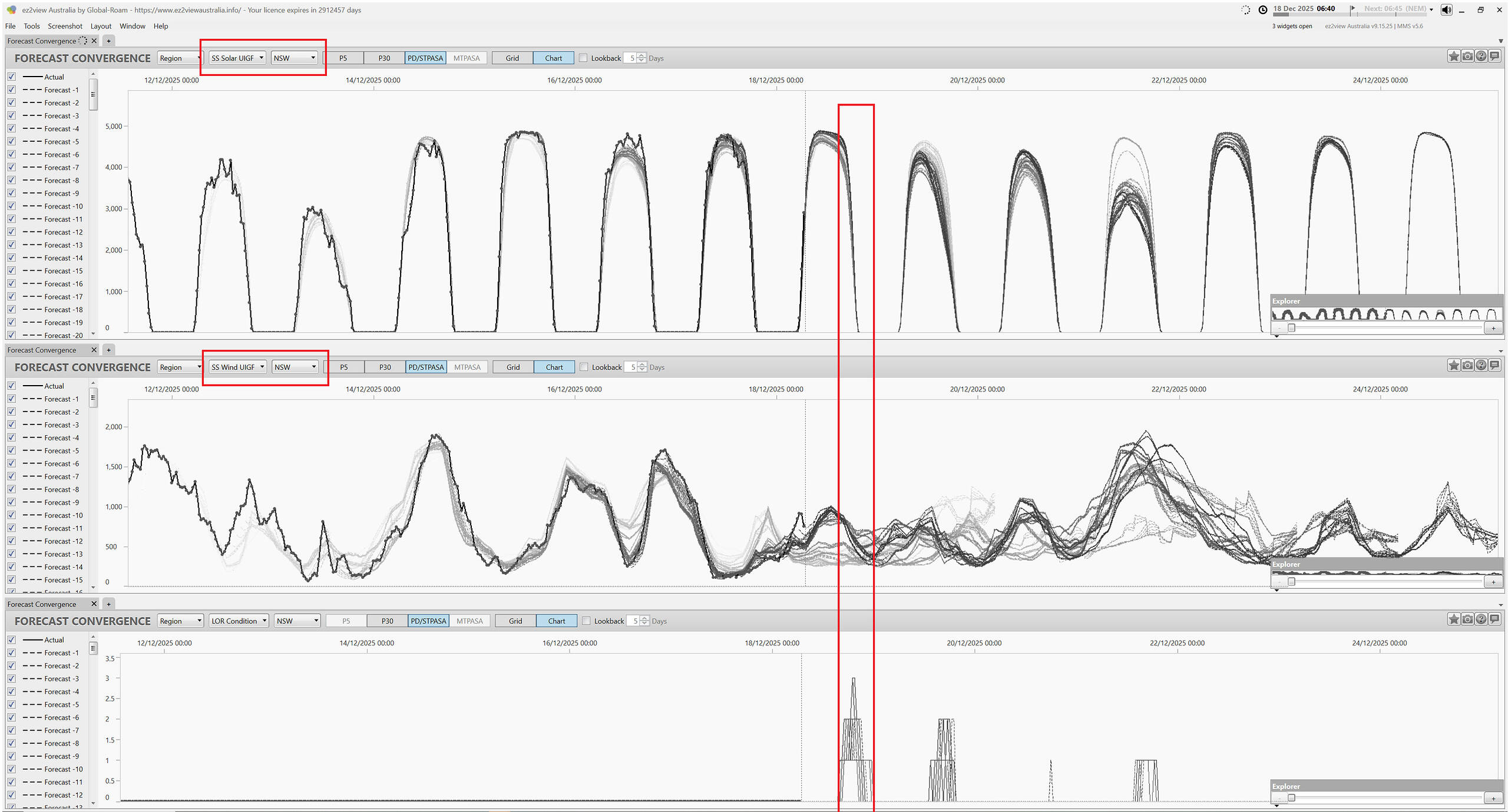Open the SS Solar UIGF dropdown
This screenshot has width=1508, height=812.
237,58
